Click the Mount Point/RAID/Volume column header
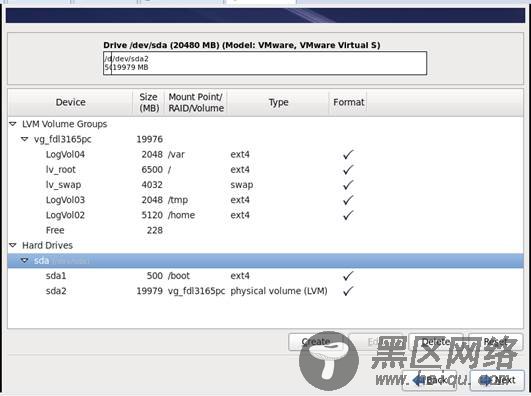This screenshot has width=531, height=396. [x=196, y=102]
